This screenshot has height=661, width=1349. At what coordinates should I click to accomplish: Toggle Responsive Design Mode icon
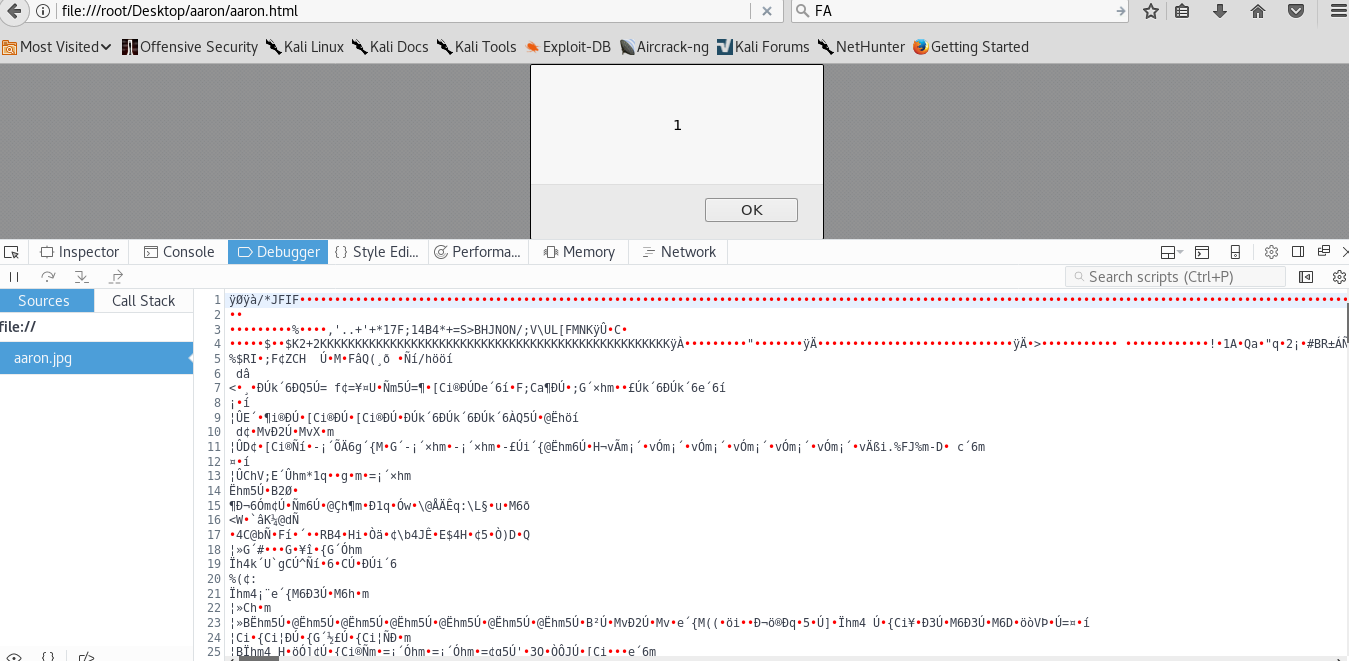1236,252
